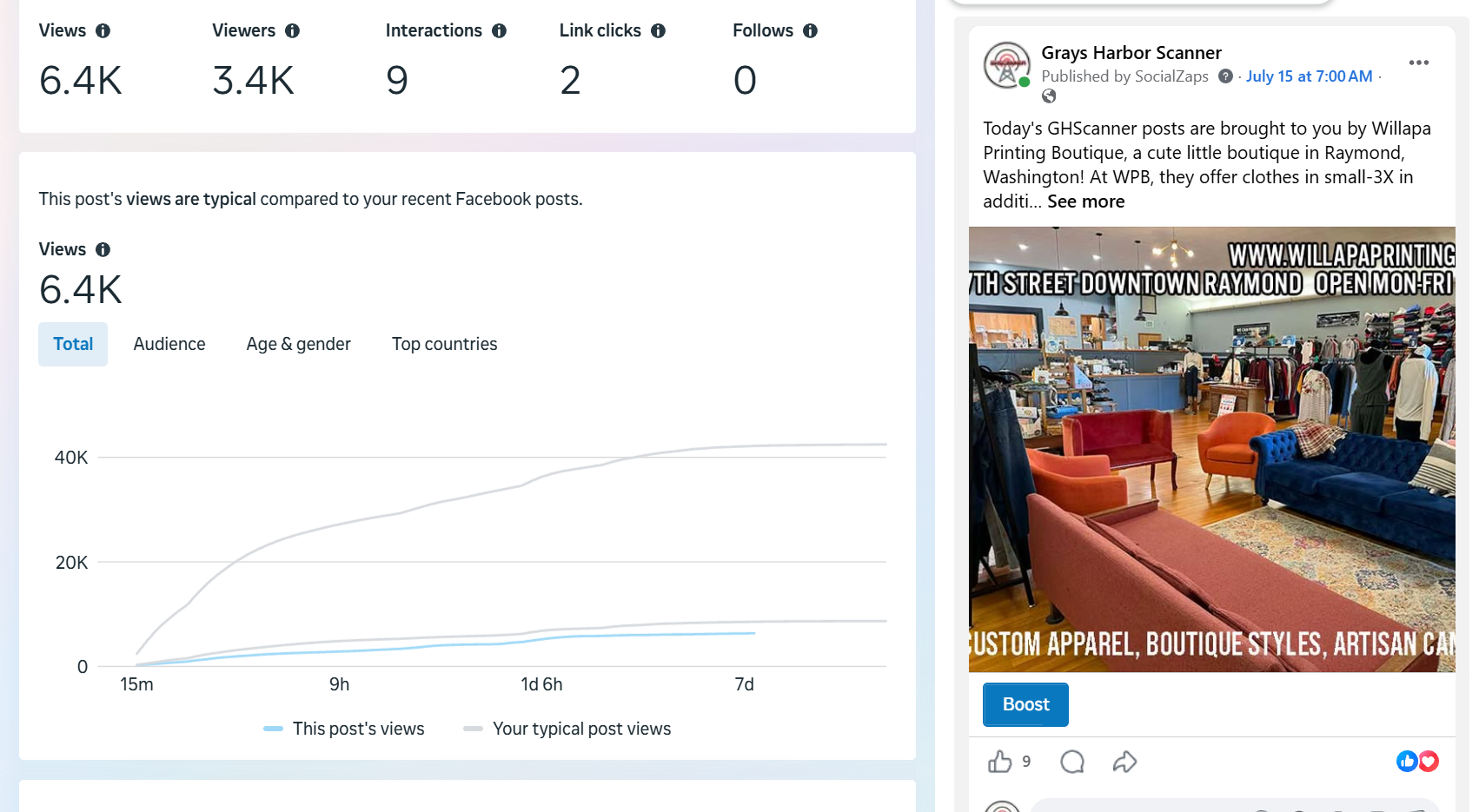Expand post text with See more

click(x=1085, y=201)
